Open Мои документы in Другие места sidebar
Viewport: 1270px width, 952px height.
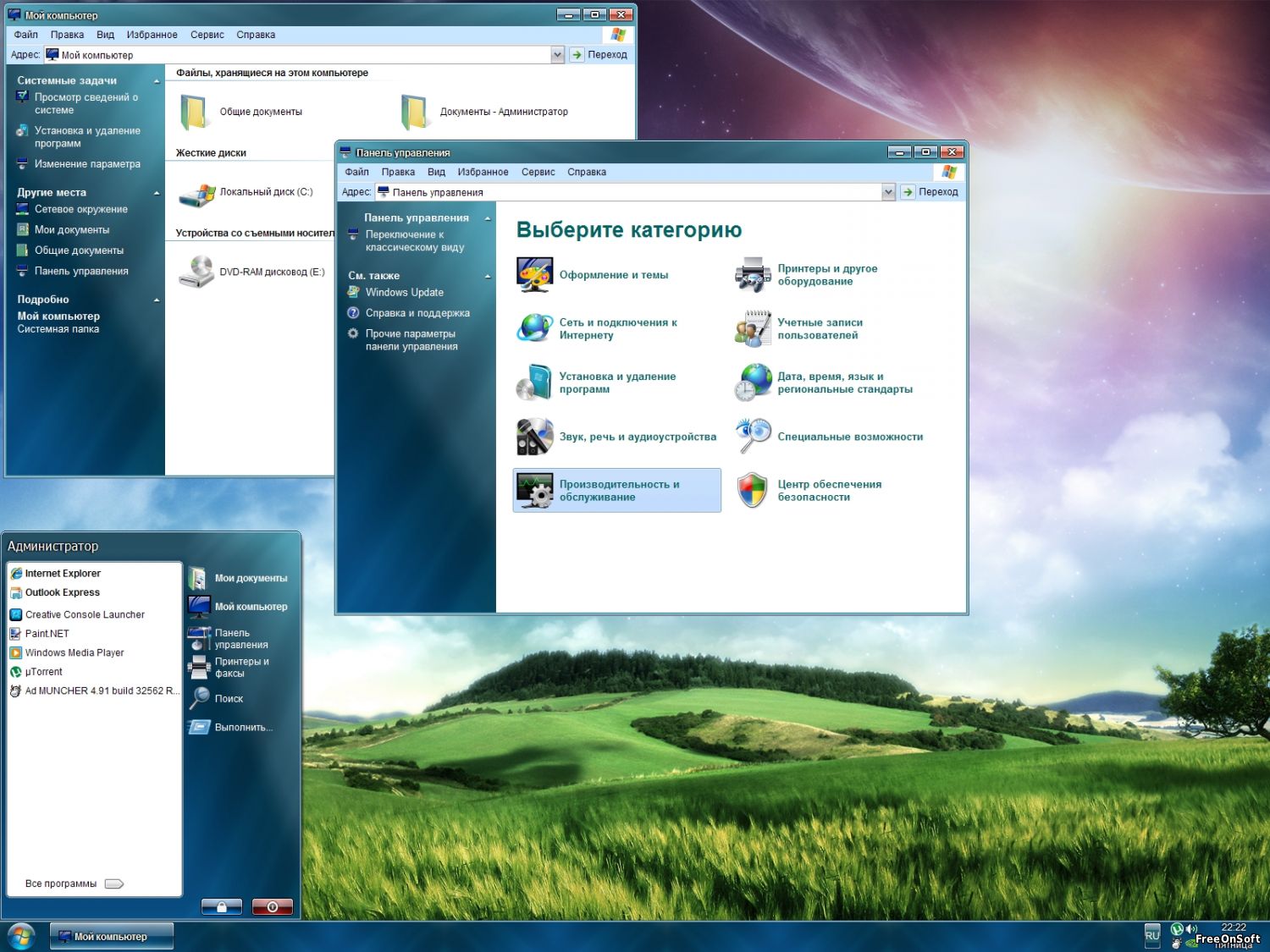(72, 230)
